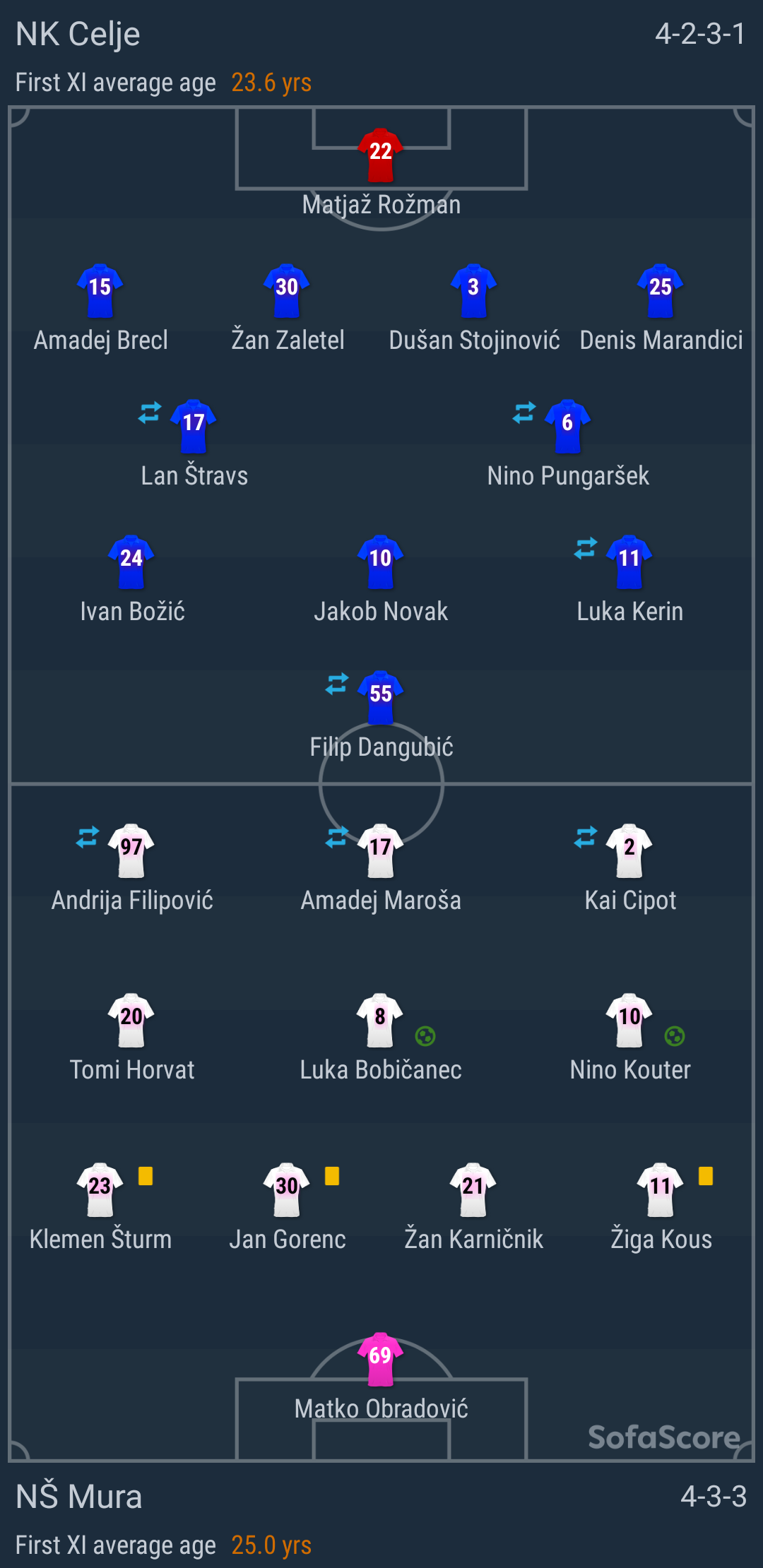Tap the yellow card beside Žiga Kous
The image size is (763, 1568).
[x=705, y=1176]
